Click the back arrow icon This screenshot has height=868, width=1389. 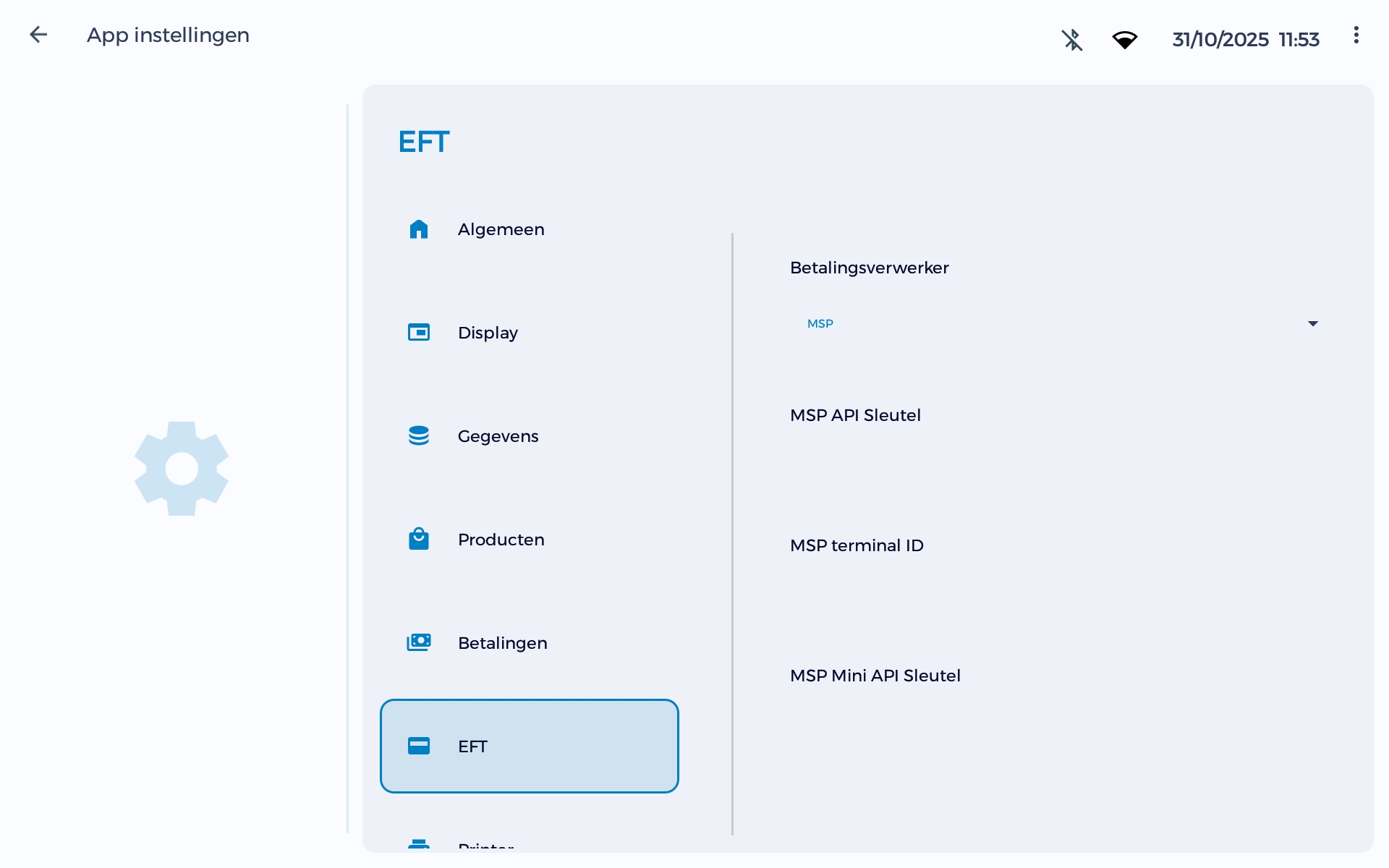point(38,35)
